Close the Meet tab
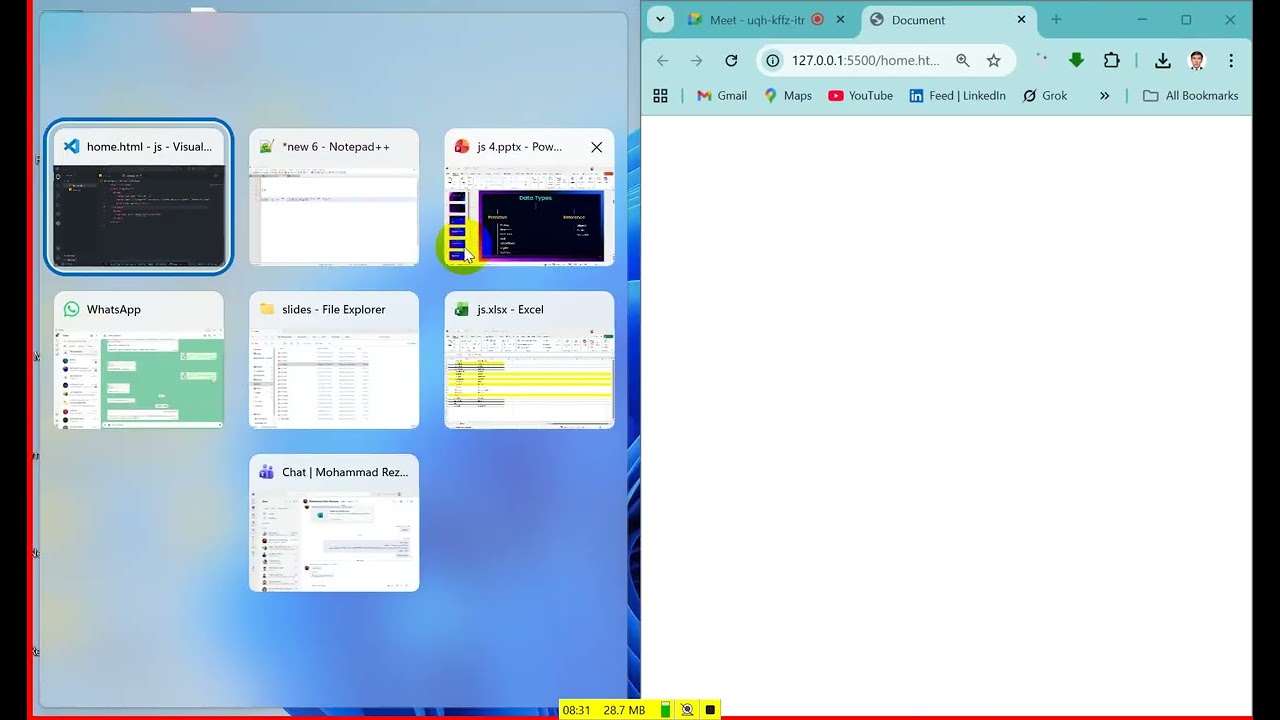 point(841,20)
